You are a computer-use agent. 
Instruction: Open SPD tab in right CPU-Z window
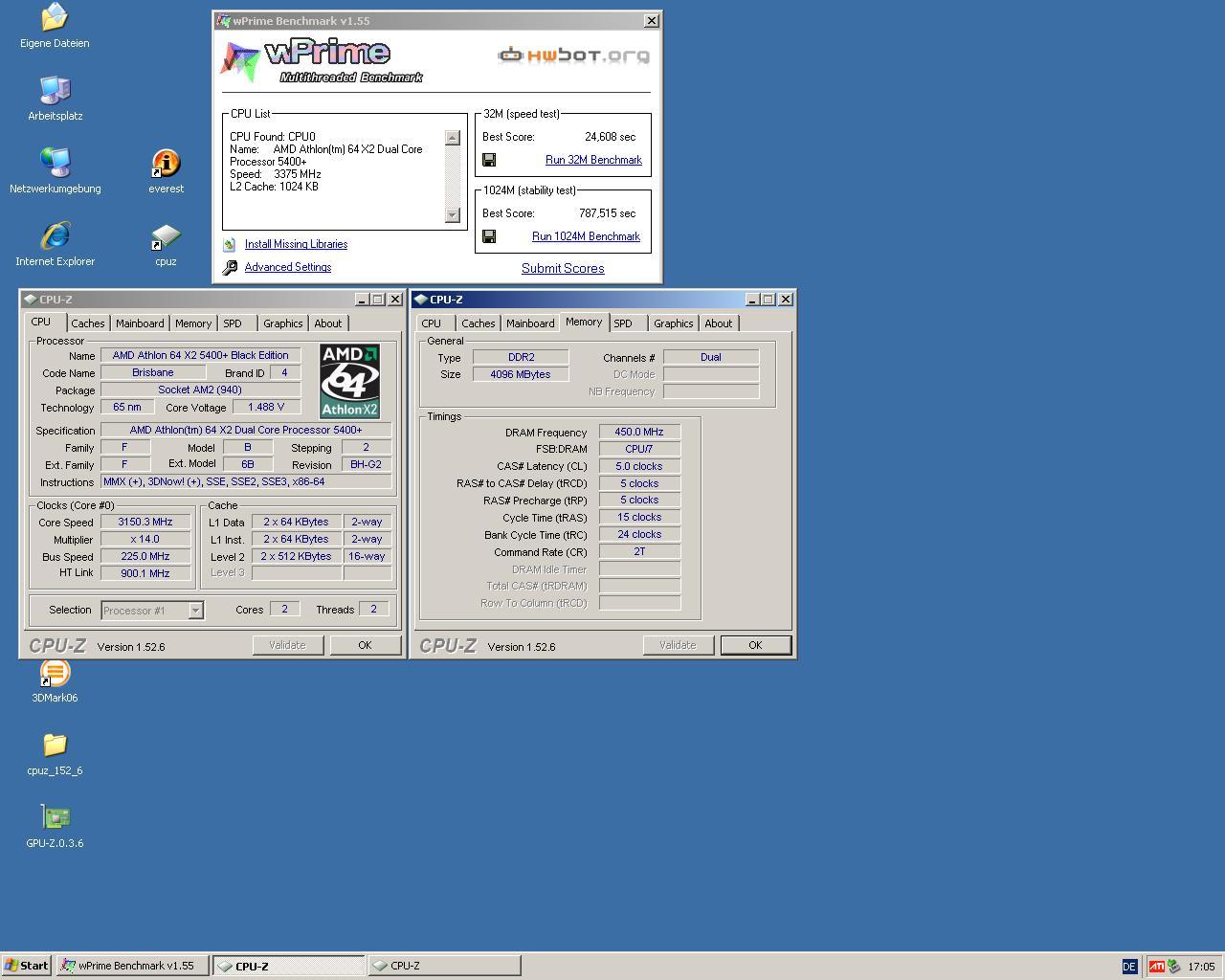tap(623, 323)
